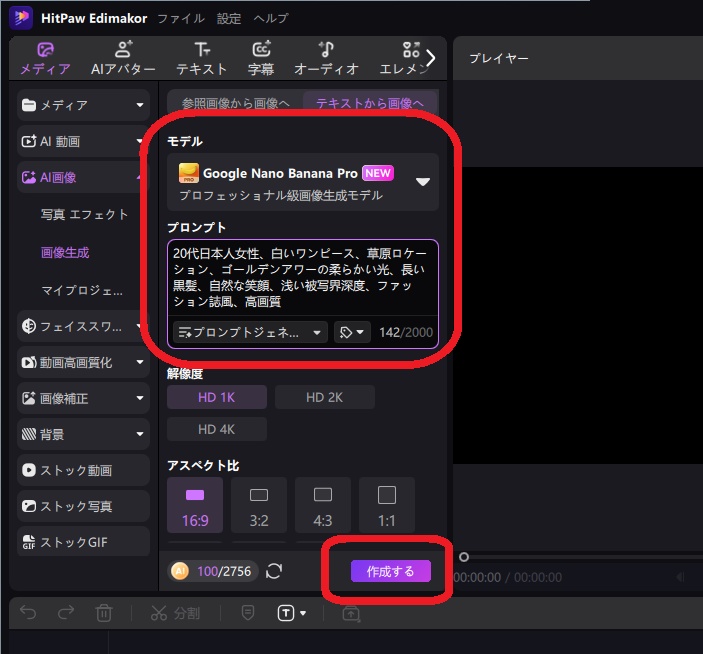
Task: Click the ストックGIF file icon
Action: point(29,542)
